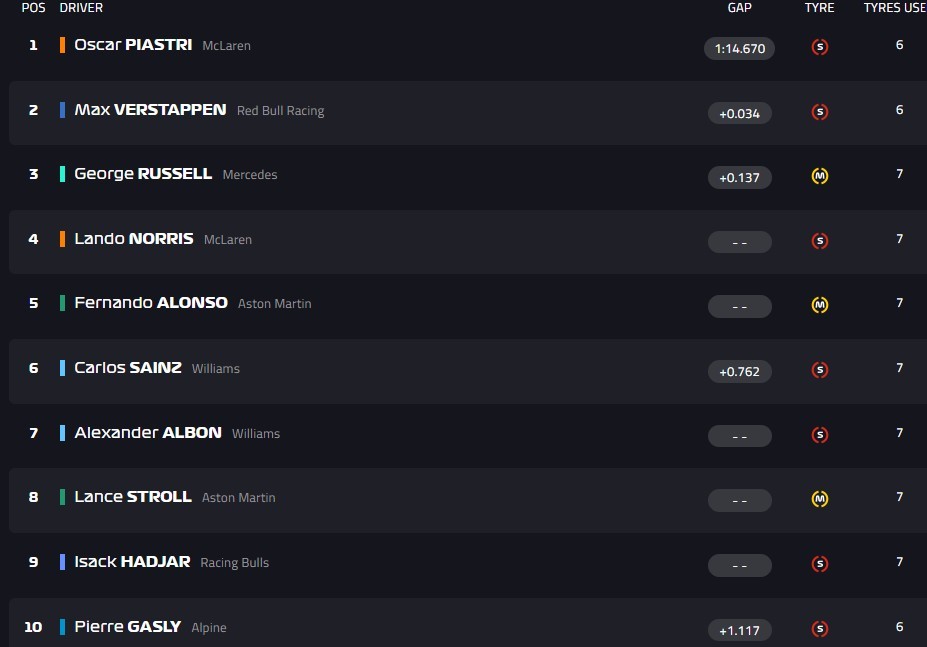
Task: Select Gasly's +1.117 gap badge
Action: coord(739,630)
